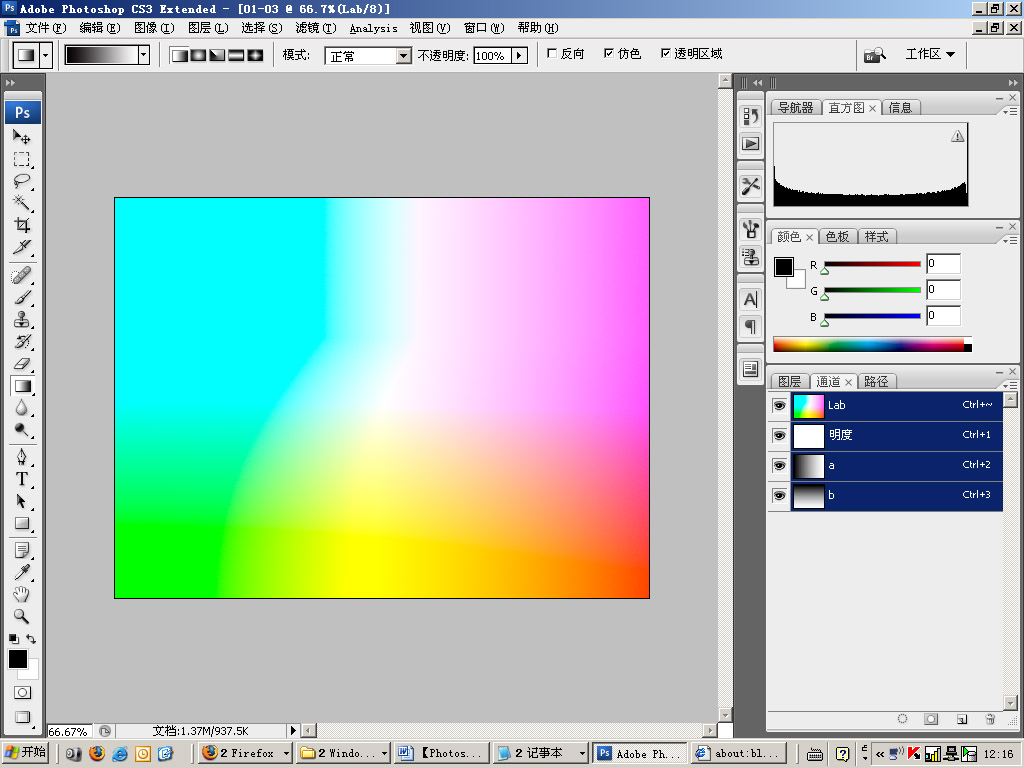Select the Hand tool
This screenshot has height=768, width=1024.
(22, 594)
